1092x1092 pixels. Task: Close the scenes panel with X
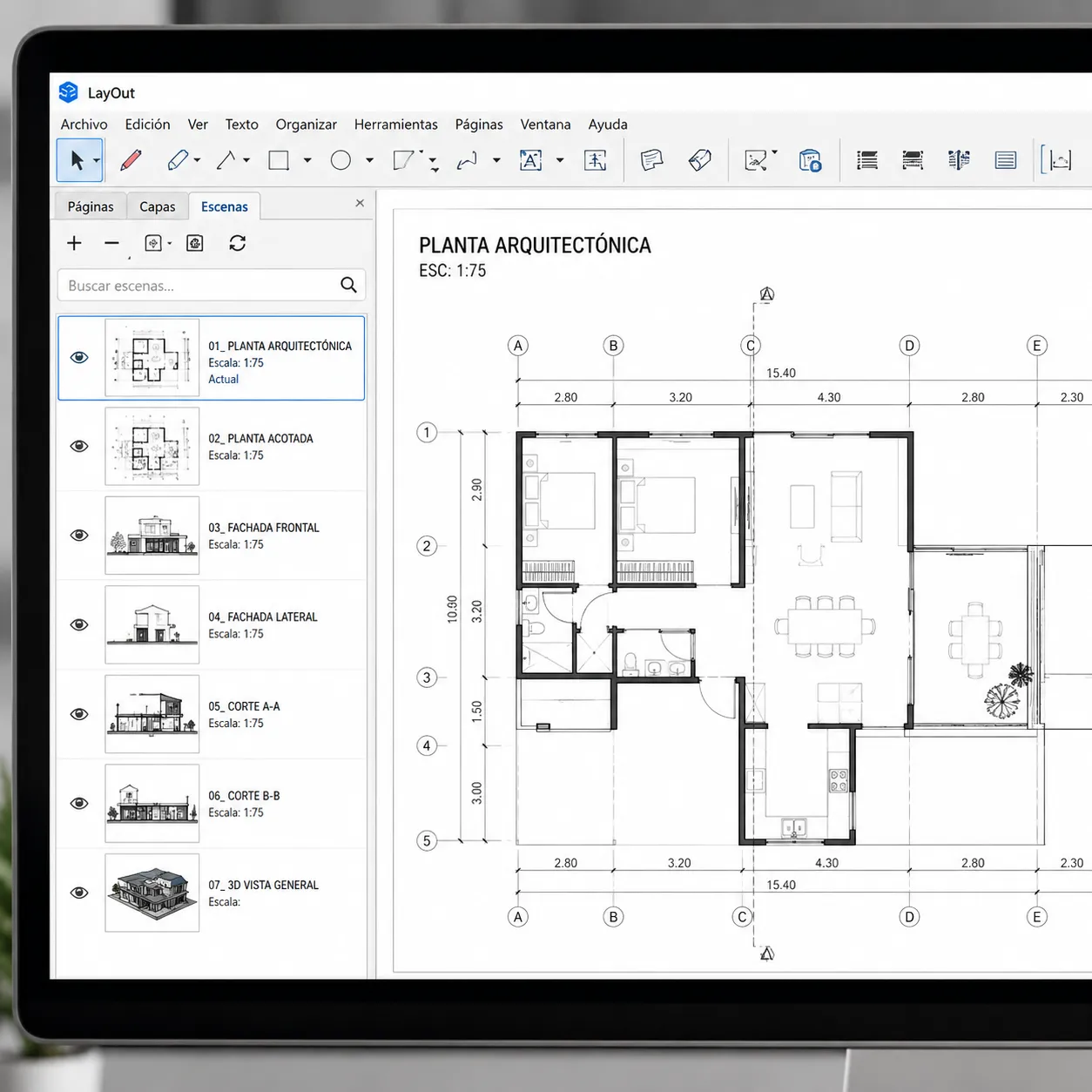point(360,203)
